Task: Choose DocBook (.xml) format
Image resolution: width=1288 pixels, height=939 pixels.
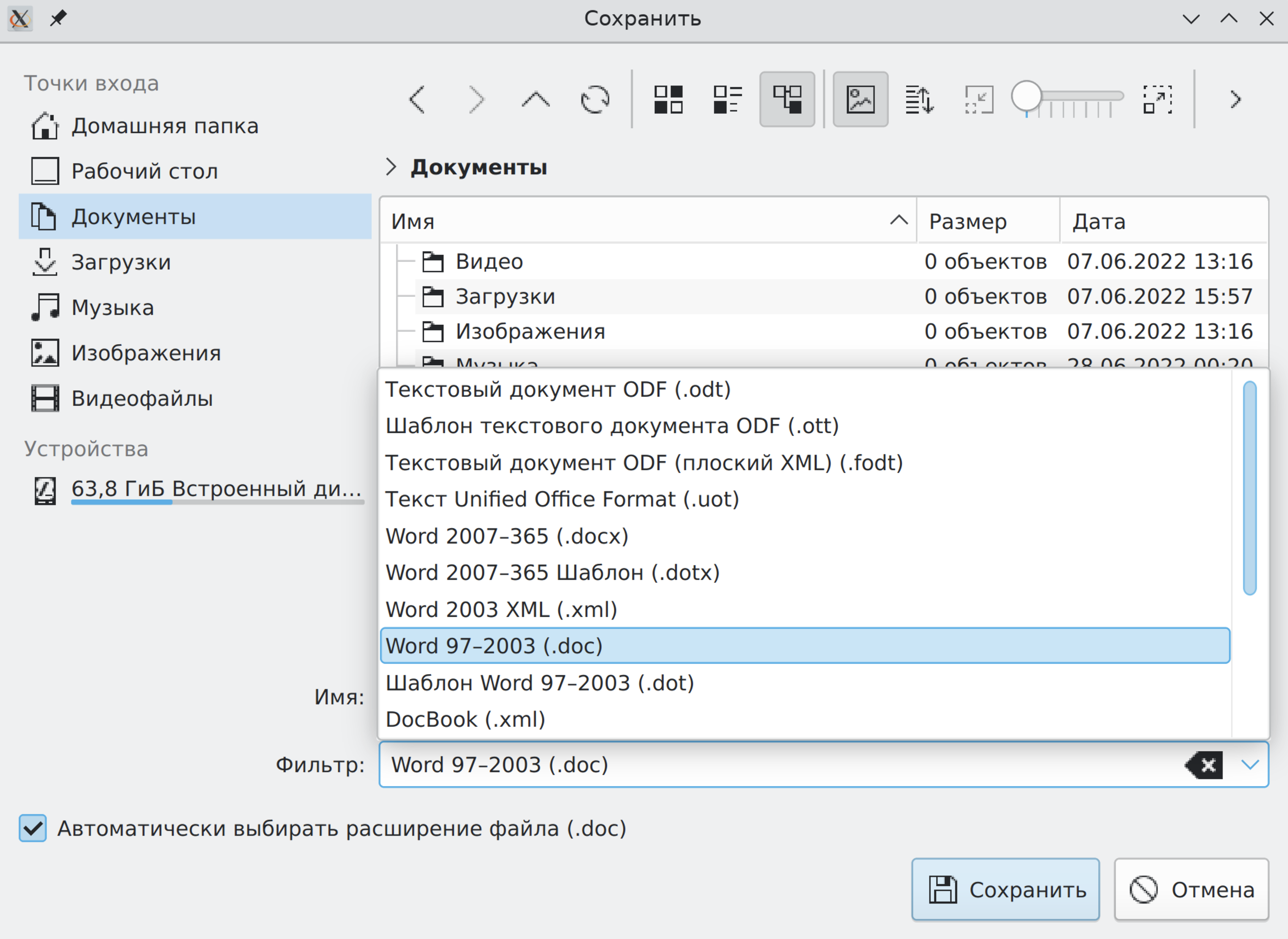Action: pos(805,720)
